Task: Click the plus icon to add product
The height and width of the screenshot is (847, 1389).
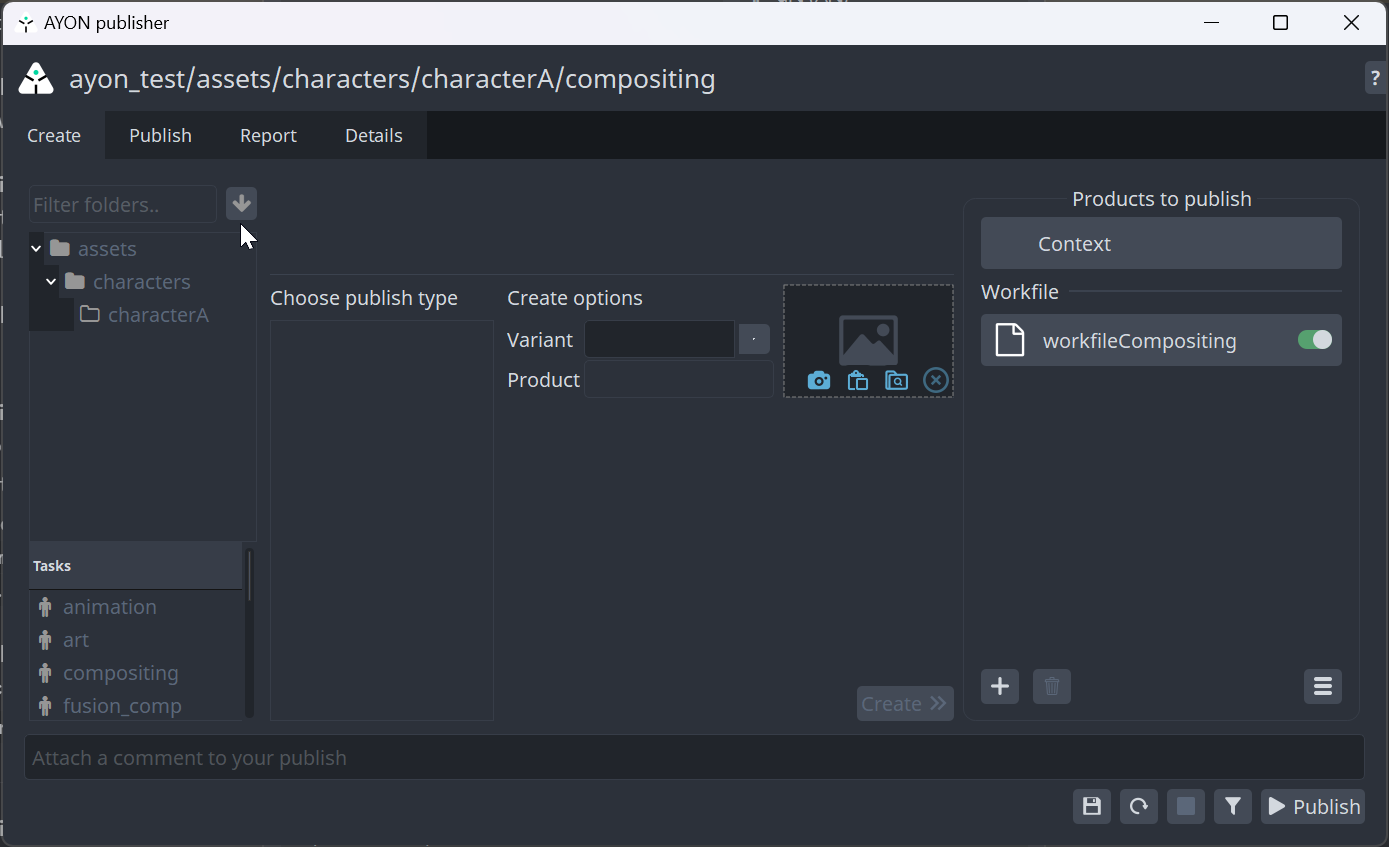Action: click(x=999, y=686)
